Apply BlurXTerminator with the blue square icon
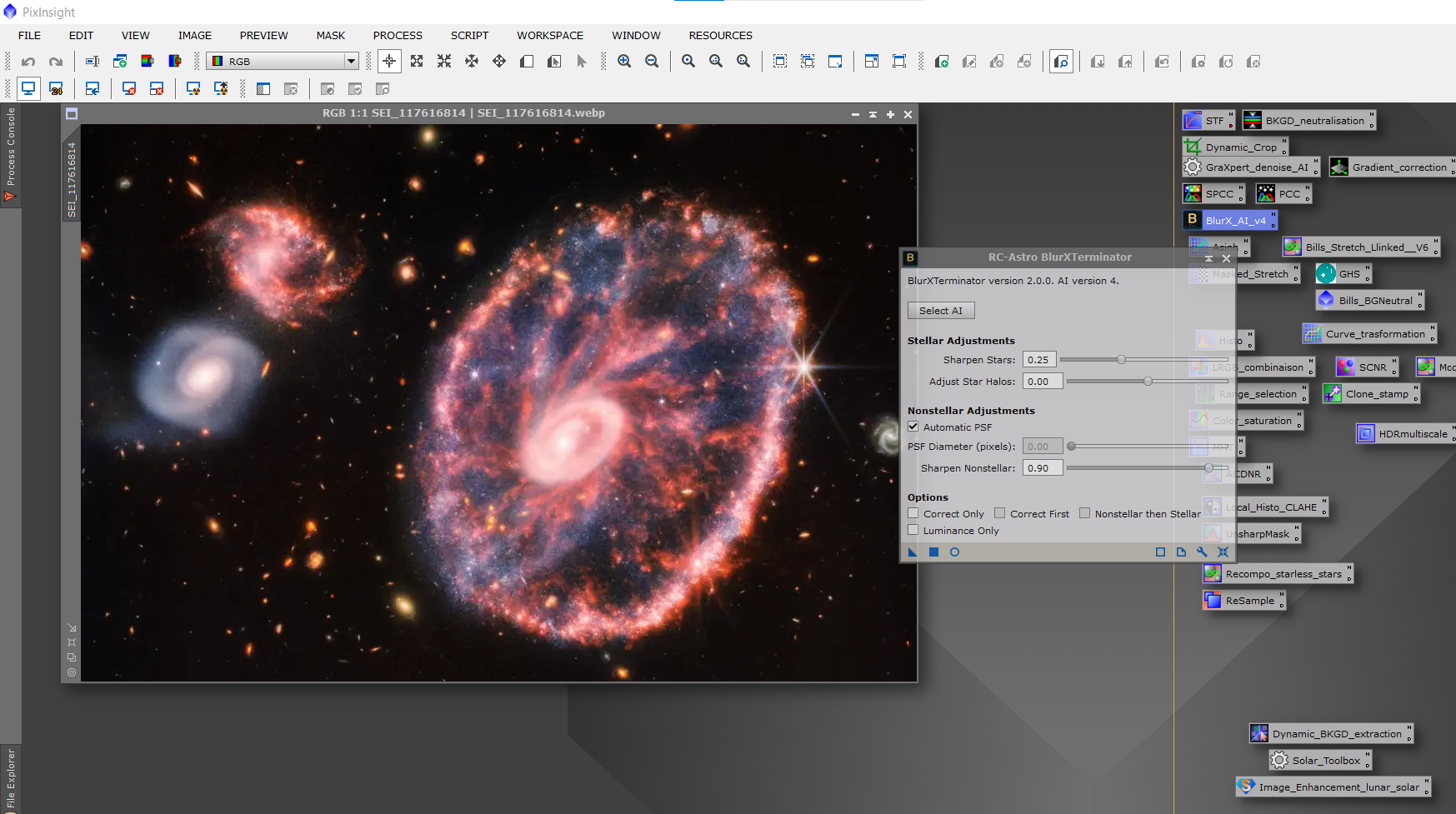Image resolution: width=1456 pixels, height=814 pixels. [x=933, y=552]
